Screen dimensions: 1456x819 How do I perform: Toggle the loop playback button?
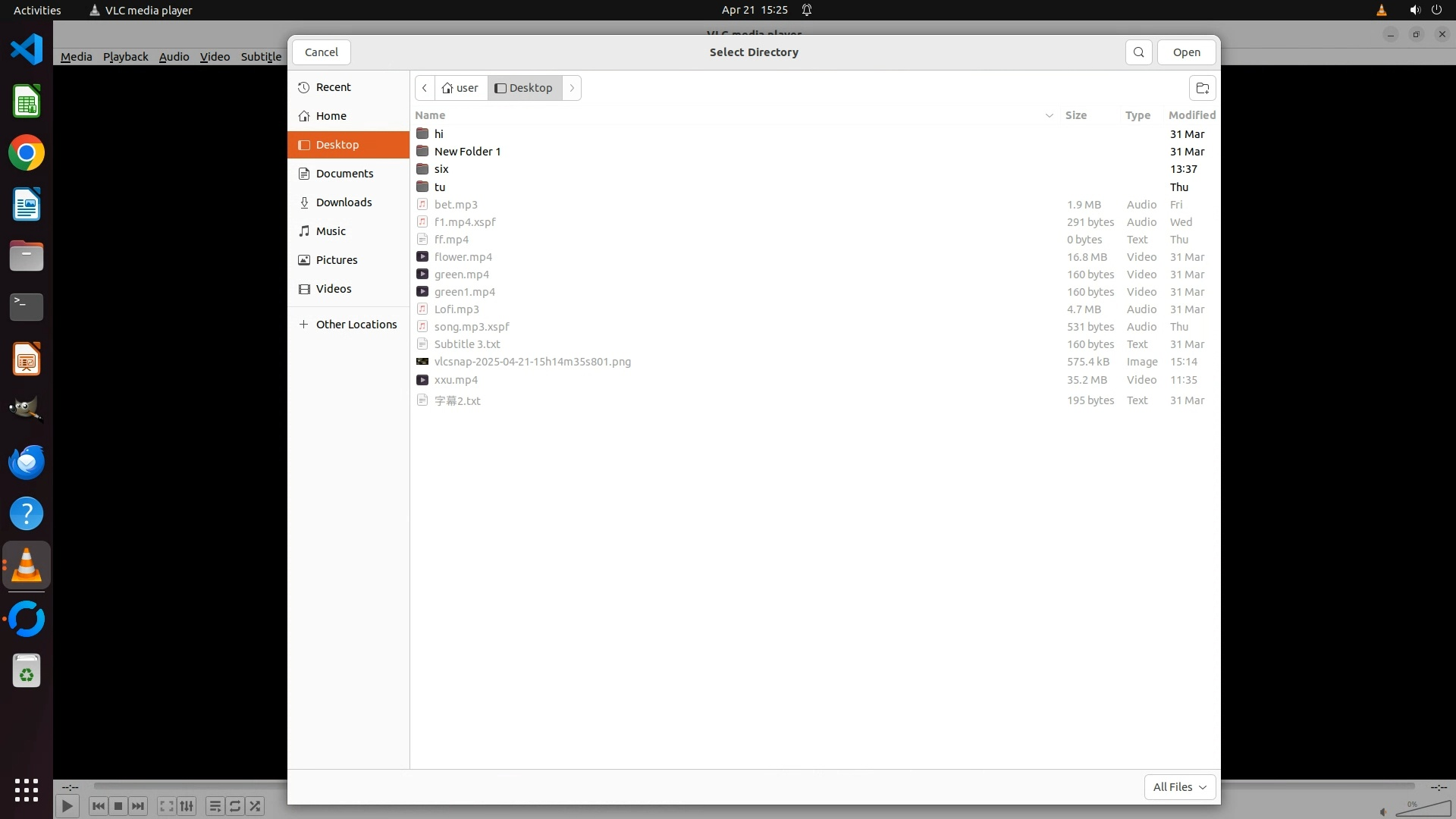point(235,806)
